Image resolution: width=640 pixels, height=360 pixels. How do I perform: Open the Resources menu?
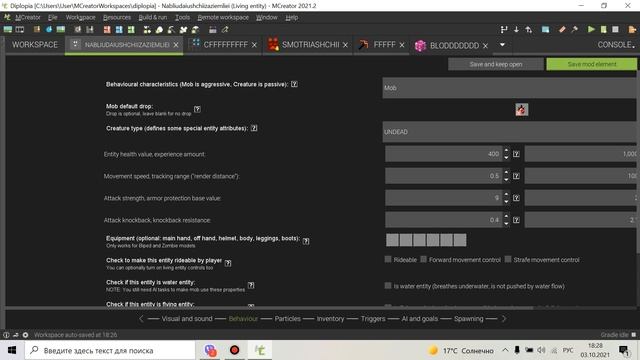[x=117, y=17]
